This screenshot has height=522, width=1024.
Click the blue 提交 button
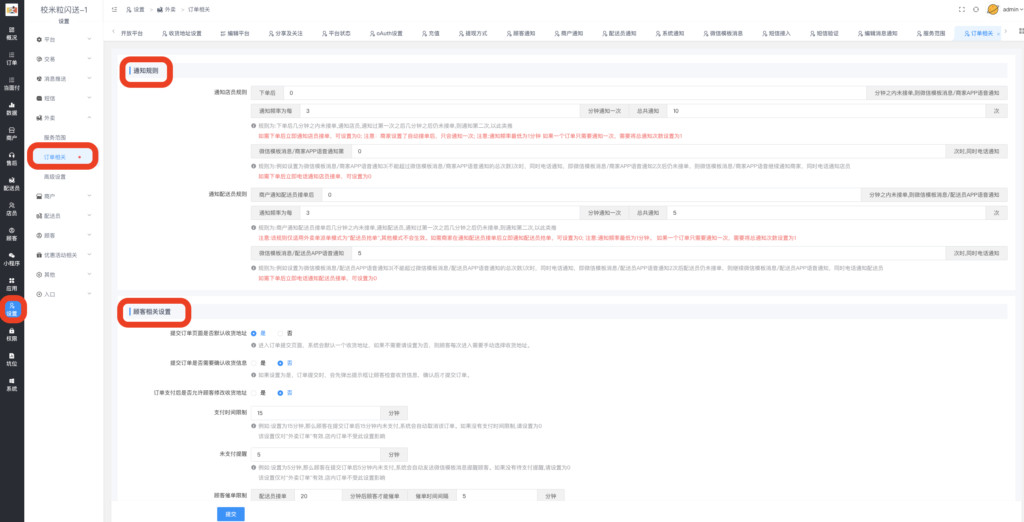(x=230, y=513)
